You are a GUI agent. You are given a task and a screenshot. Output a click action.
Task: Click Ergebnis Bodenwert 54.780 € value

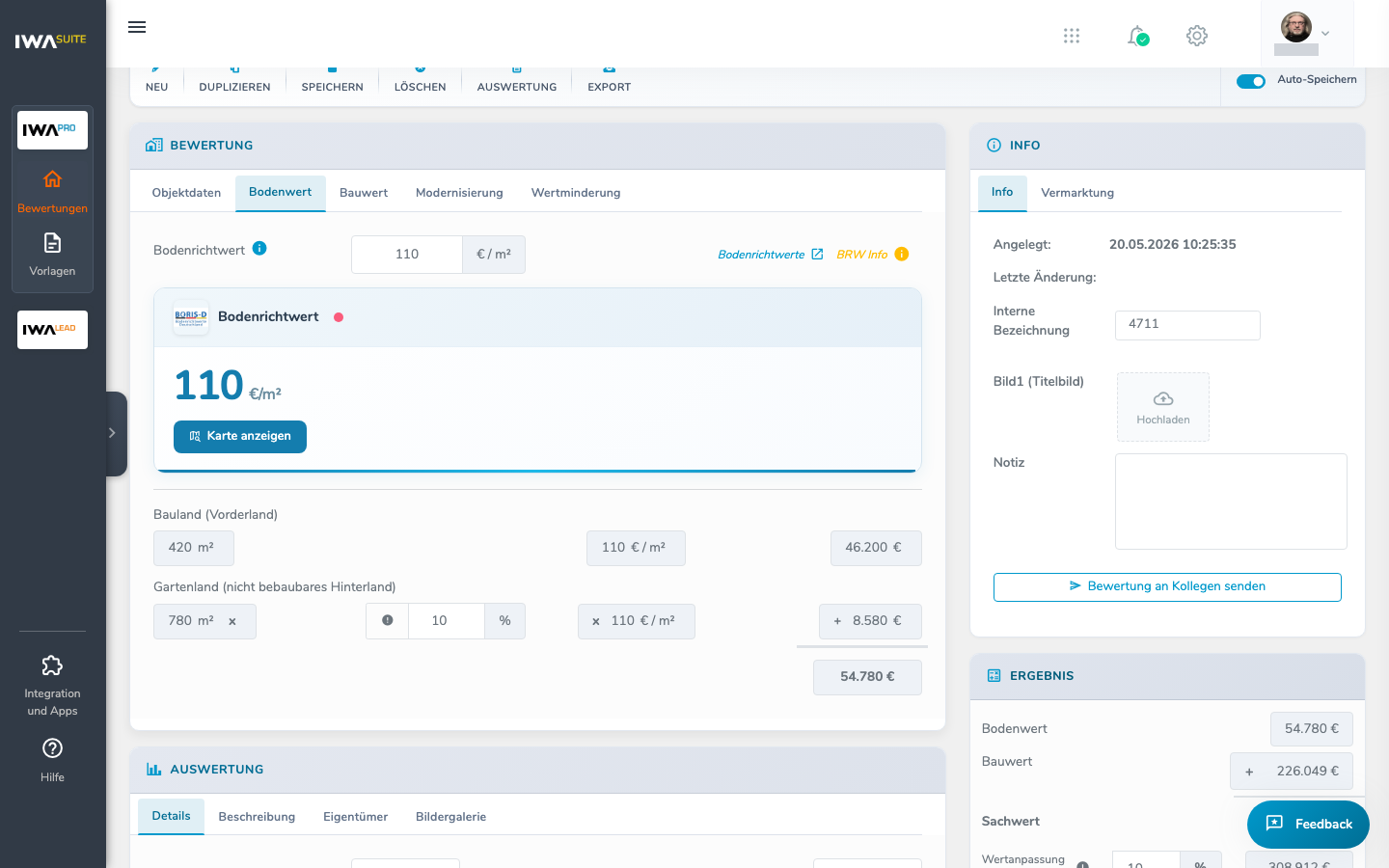coord(1312,729)
